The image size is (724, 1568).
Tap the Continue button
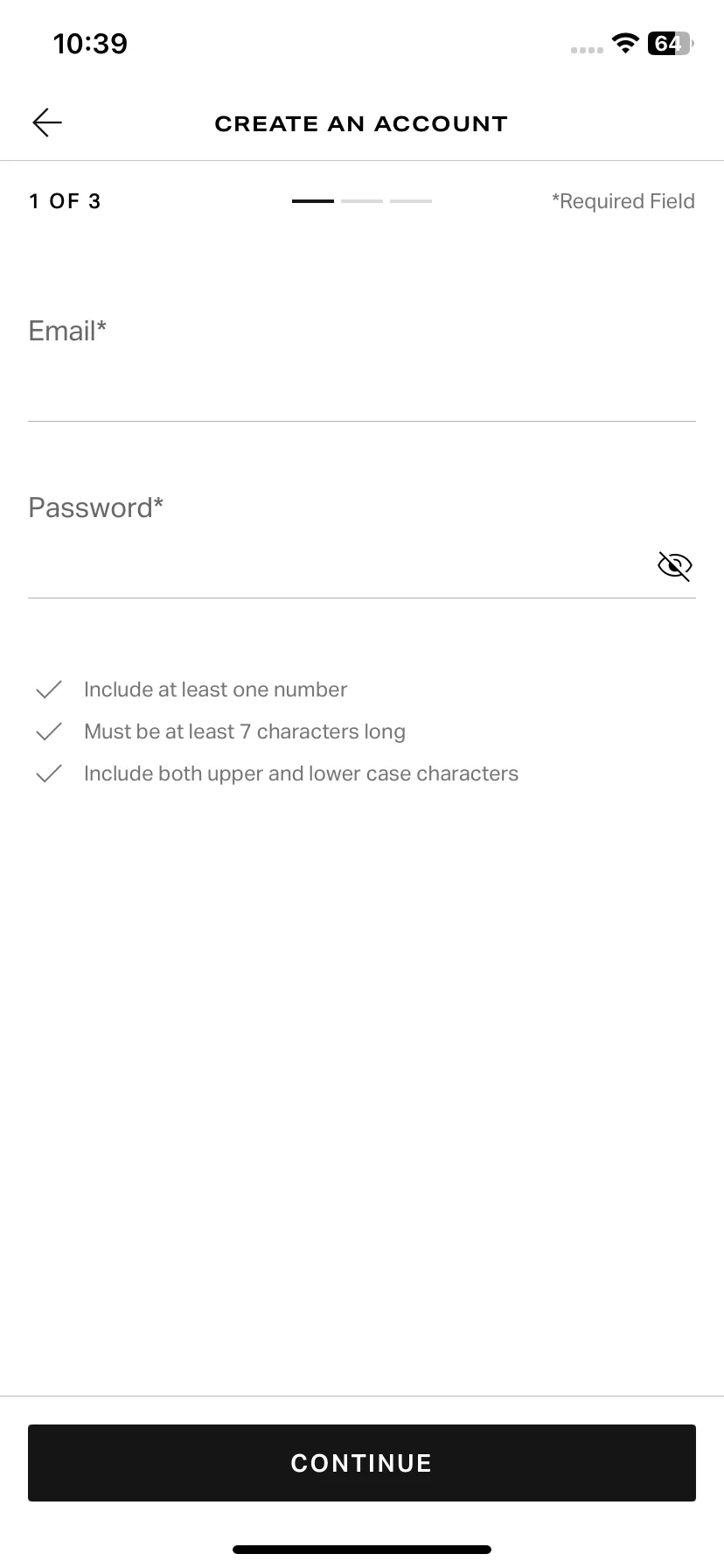click(x=362, y=1463)
